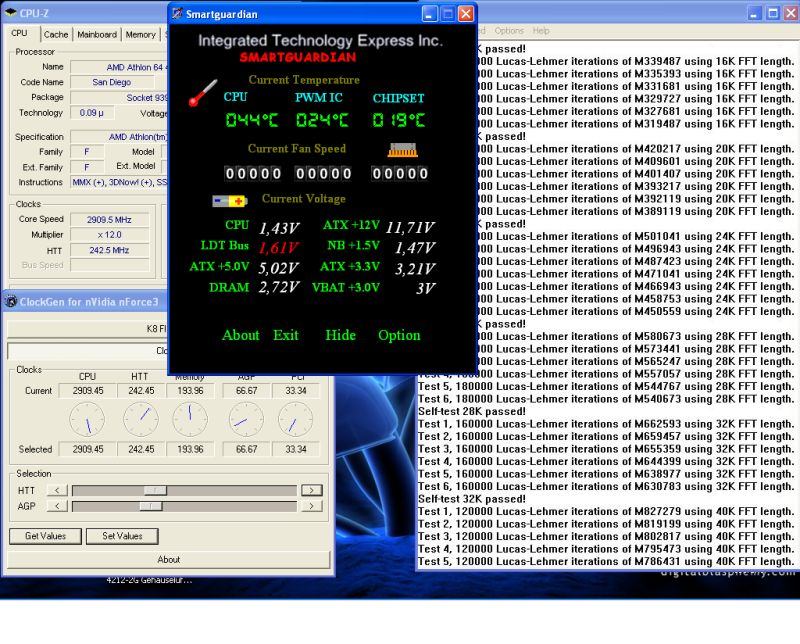Image resolution: width=800 pixels, height=644 pixels.
Task: Click the NB +1.5V reading 1,47V
Action: (x=415, y=248)
